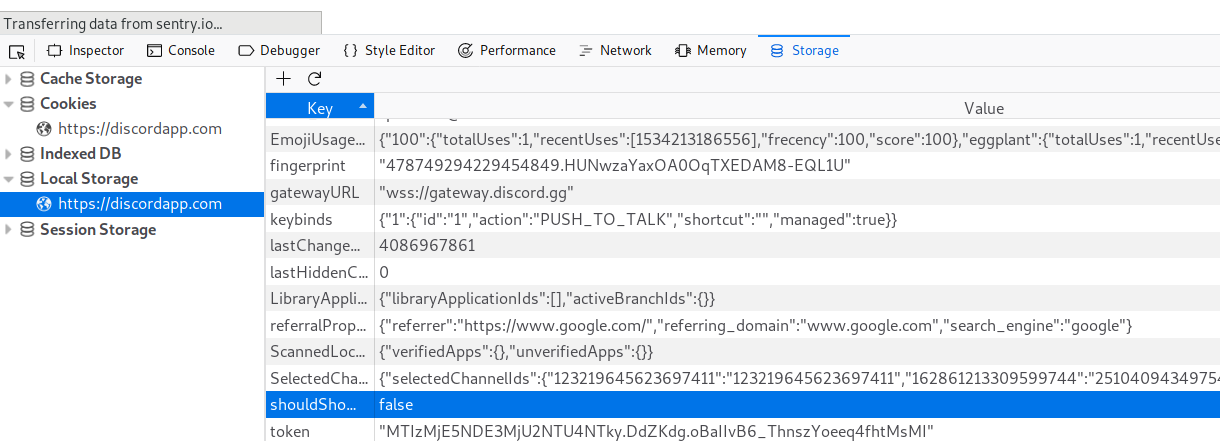
Task: Click the EmojiUsage totalUses value cell
Action: 797,138
